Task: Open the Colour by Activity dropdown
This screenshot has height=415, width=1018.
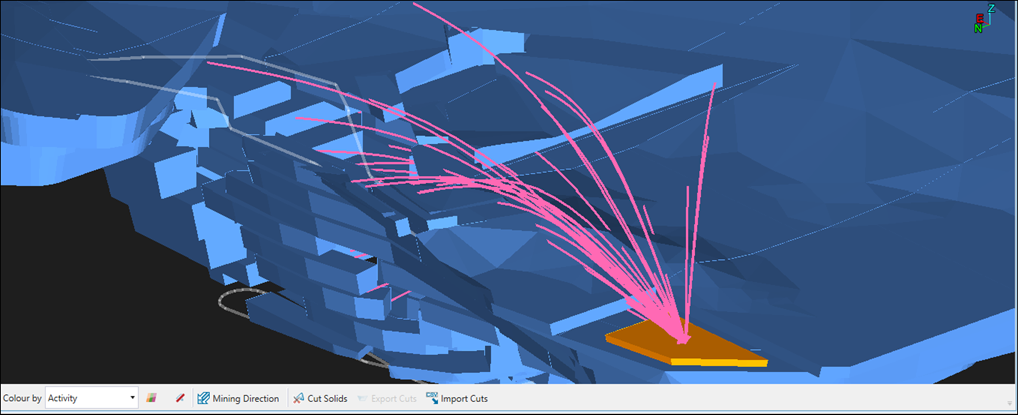Action: tap(92, 398)
